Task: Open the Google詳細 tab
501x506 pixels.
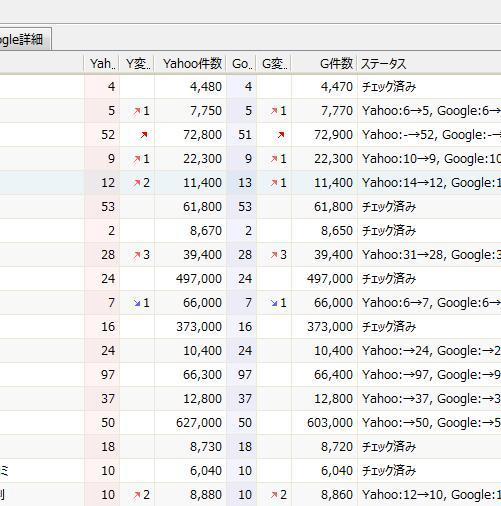Action: pos(23,39)
